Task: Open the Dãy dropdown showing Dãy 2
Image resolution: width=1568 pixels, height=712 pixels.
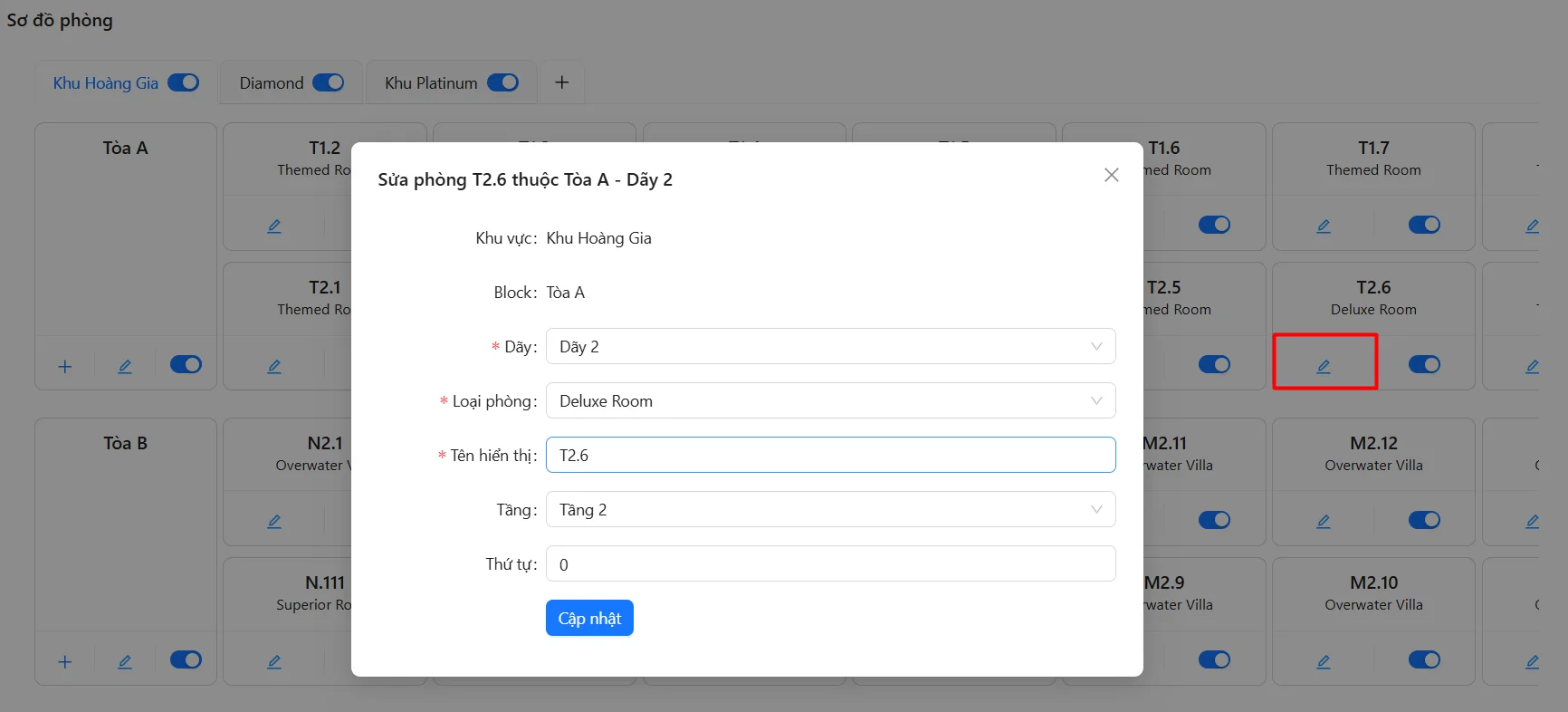Action: coord(830,346)
